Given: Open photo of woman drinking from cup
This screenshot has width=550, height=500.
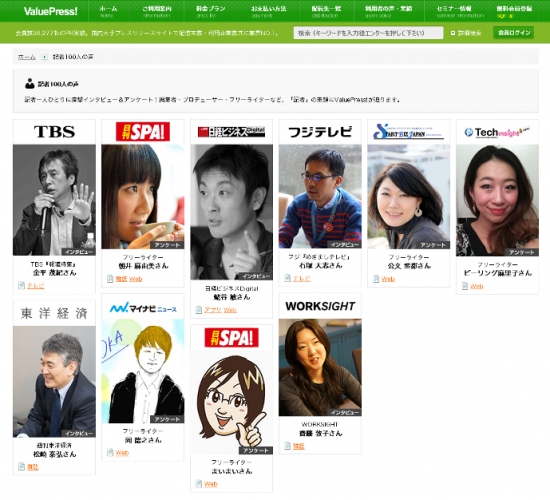Looking at the screenshot, I should [x=143, y=196].
